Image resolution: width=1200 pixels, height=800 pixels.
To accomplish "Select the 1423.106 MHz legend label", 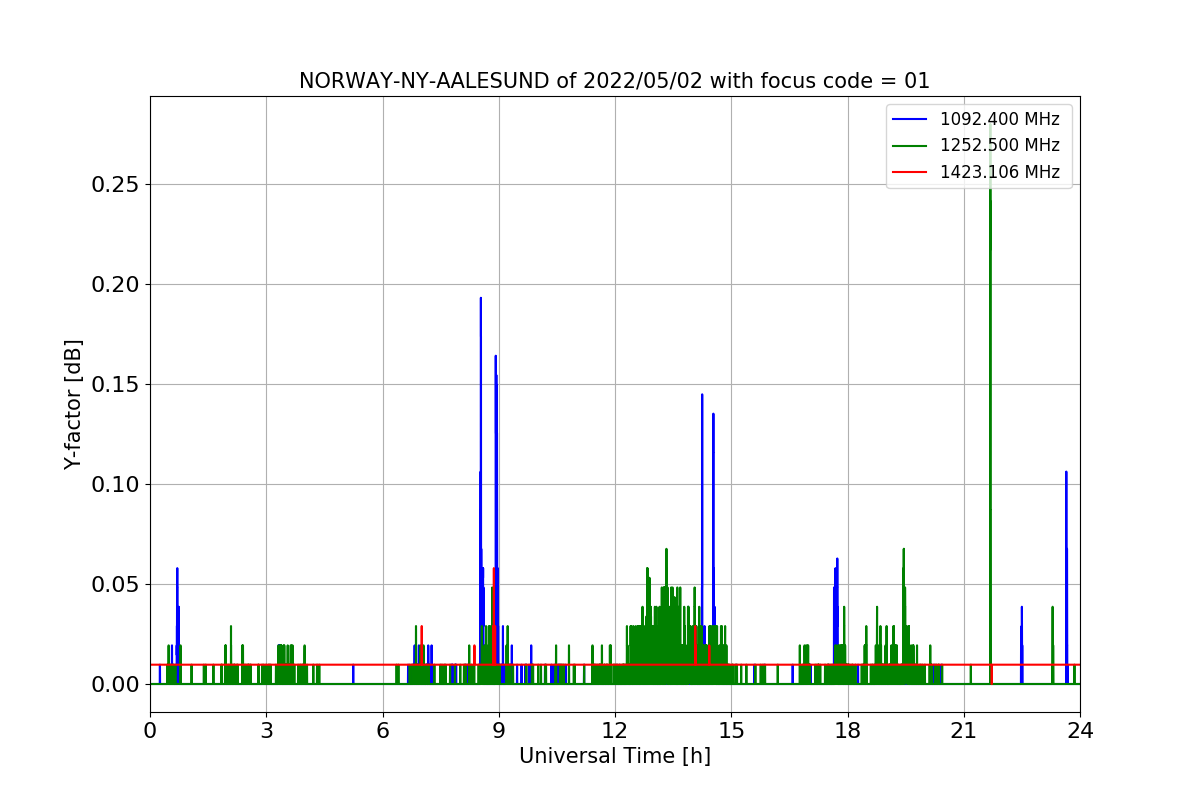I will point(999,172).
